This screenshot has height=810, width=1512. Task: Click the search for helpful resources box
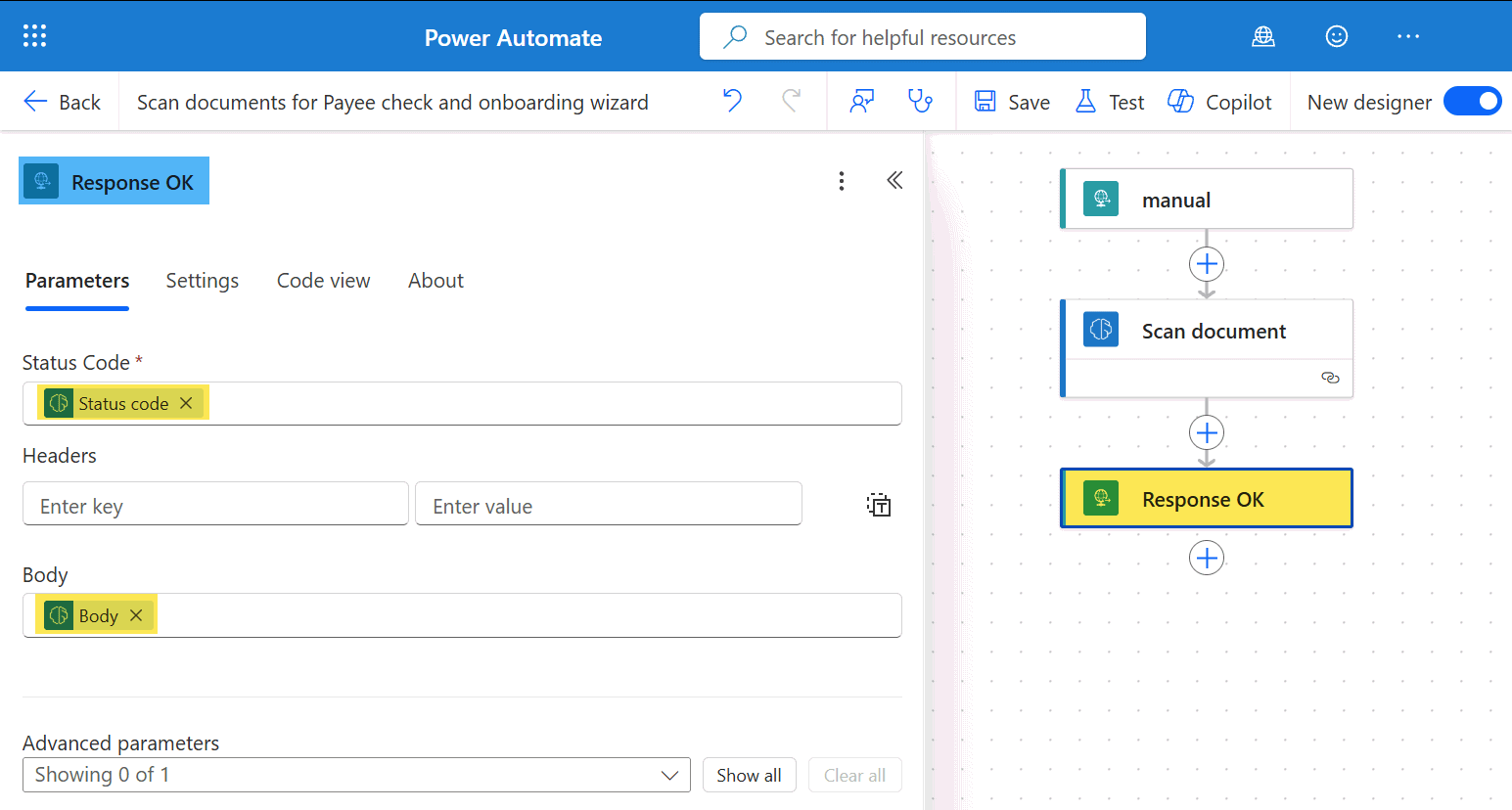(922, 37)
